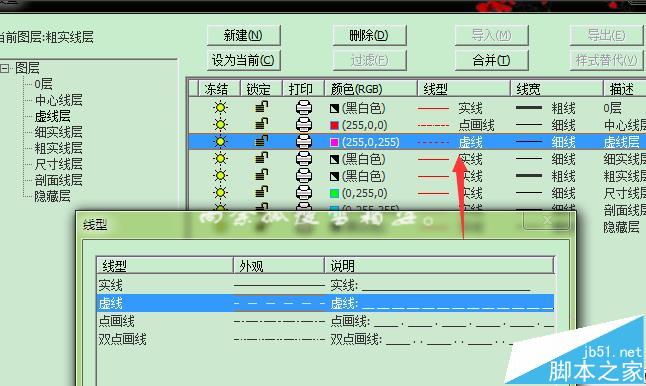The height and width of the screenshot is (386, 646).
Task: Click 打印 column header
Action: pyautogui.click(x=303, y=89)
